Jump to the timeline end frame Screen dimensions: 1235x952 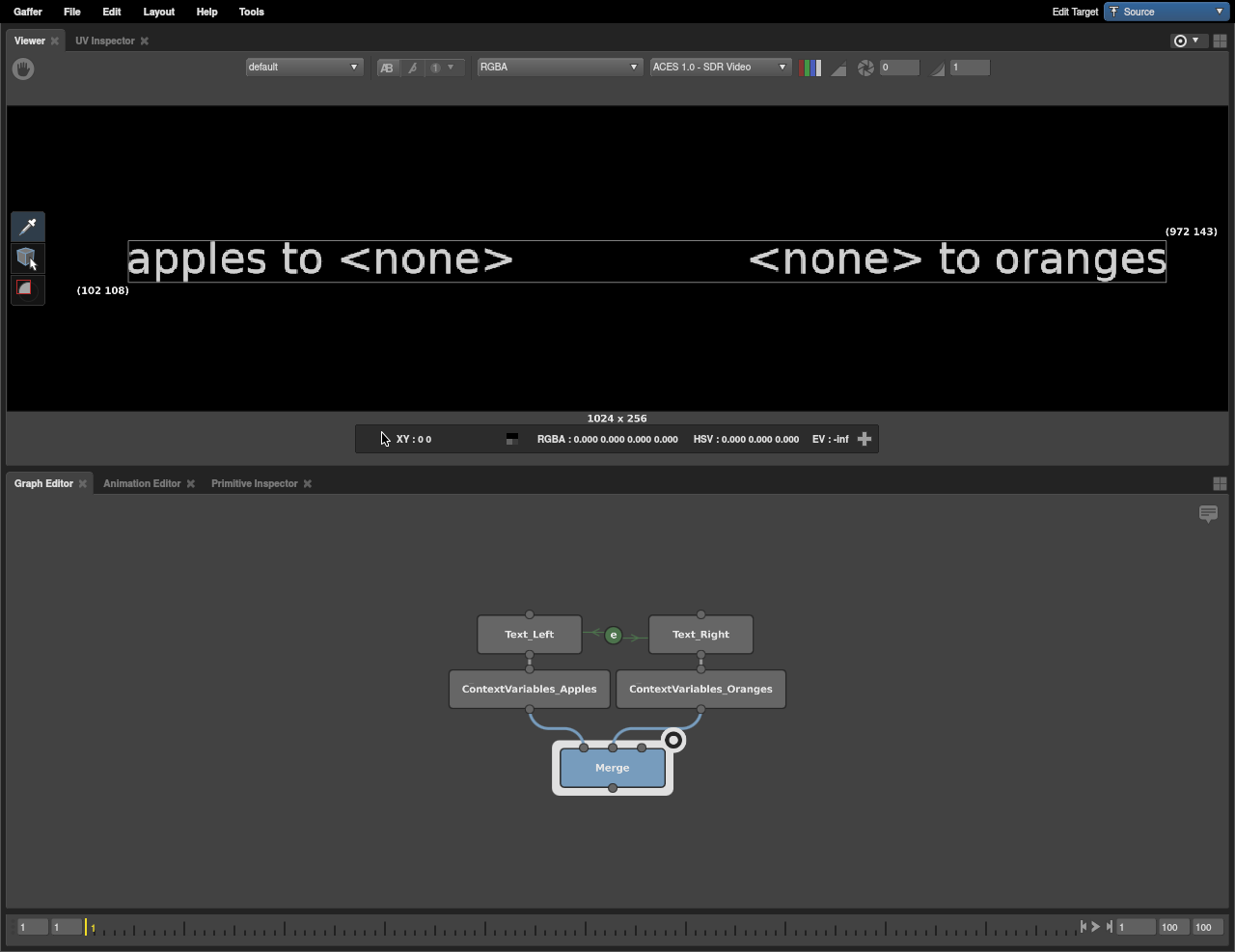coord(1110,927)
